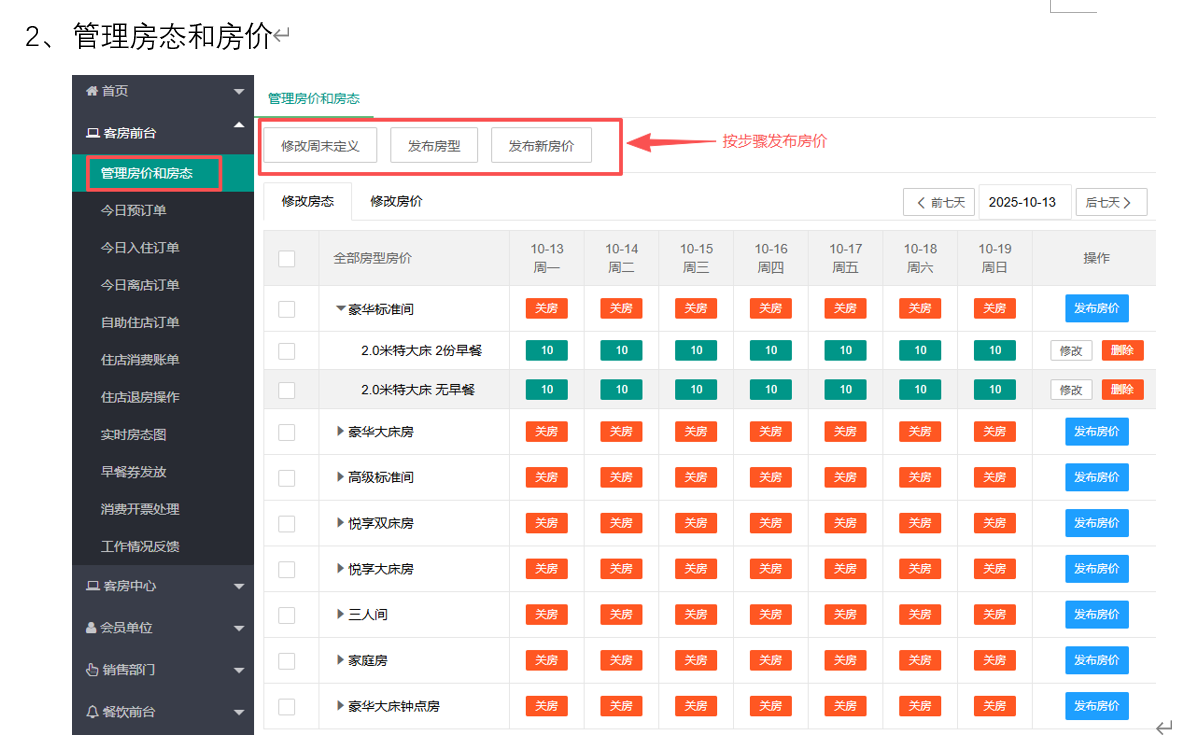Expand the 悦享双床房 room type
The width and height of the screenshot is (1192, 747).
click(340, 523)
